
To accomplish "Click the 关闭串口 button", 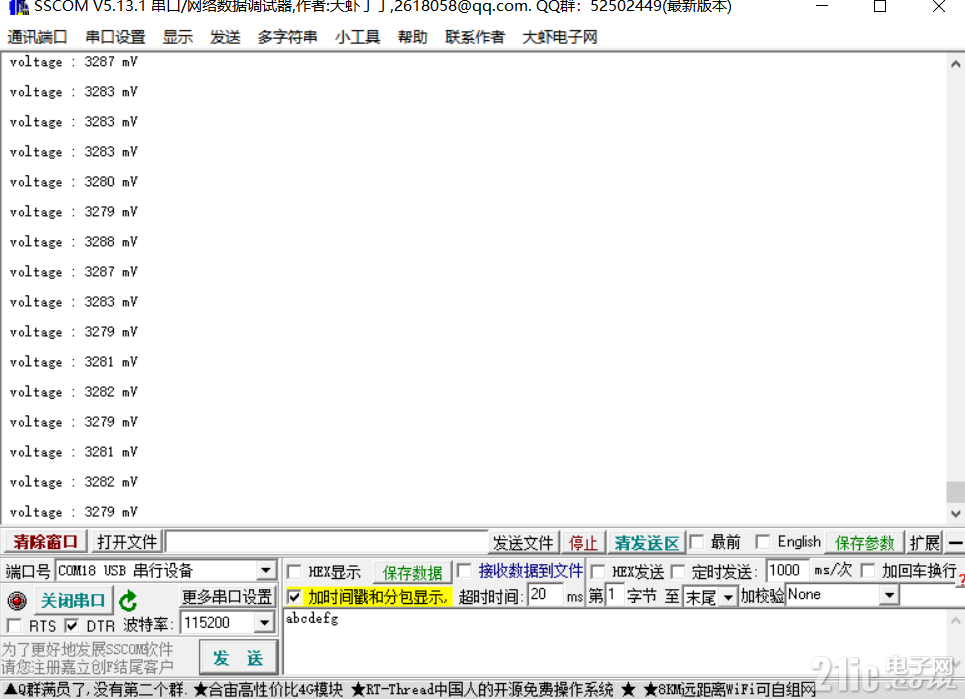I will point(73,600).
